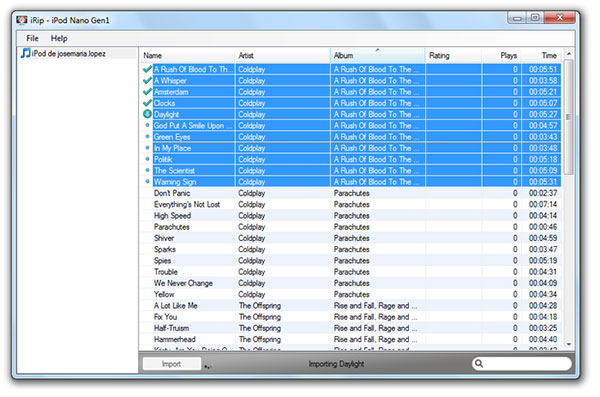This screenshot has height=397, width=600.
Task: Click the scroll down arrow of track list
Action: coord(569,344)
